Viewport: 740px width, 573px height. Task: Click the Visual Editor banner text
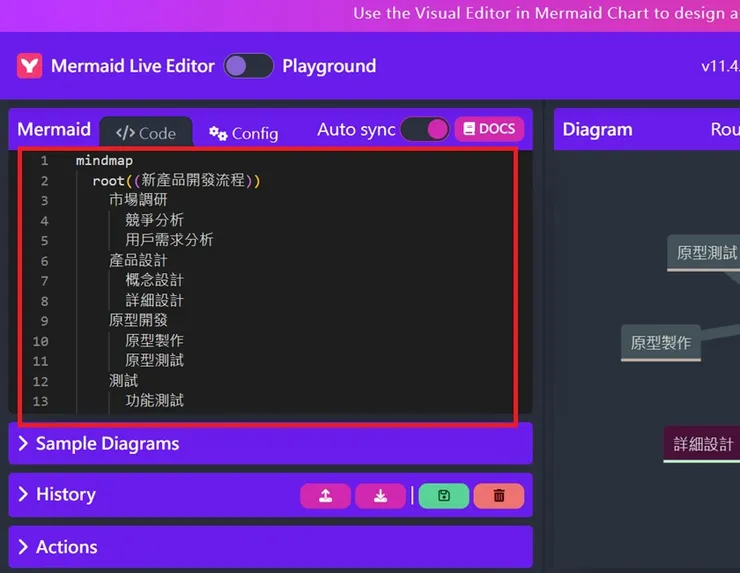[x=546, y=13]
